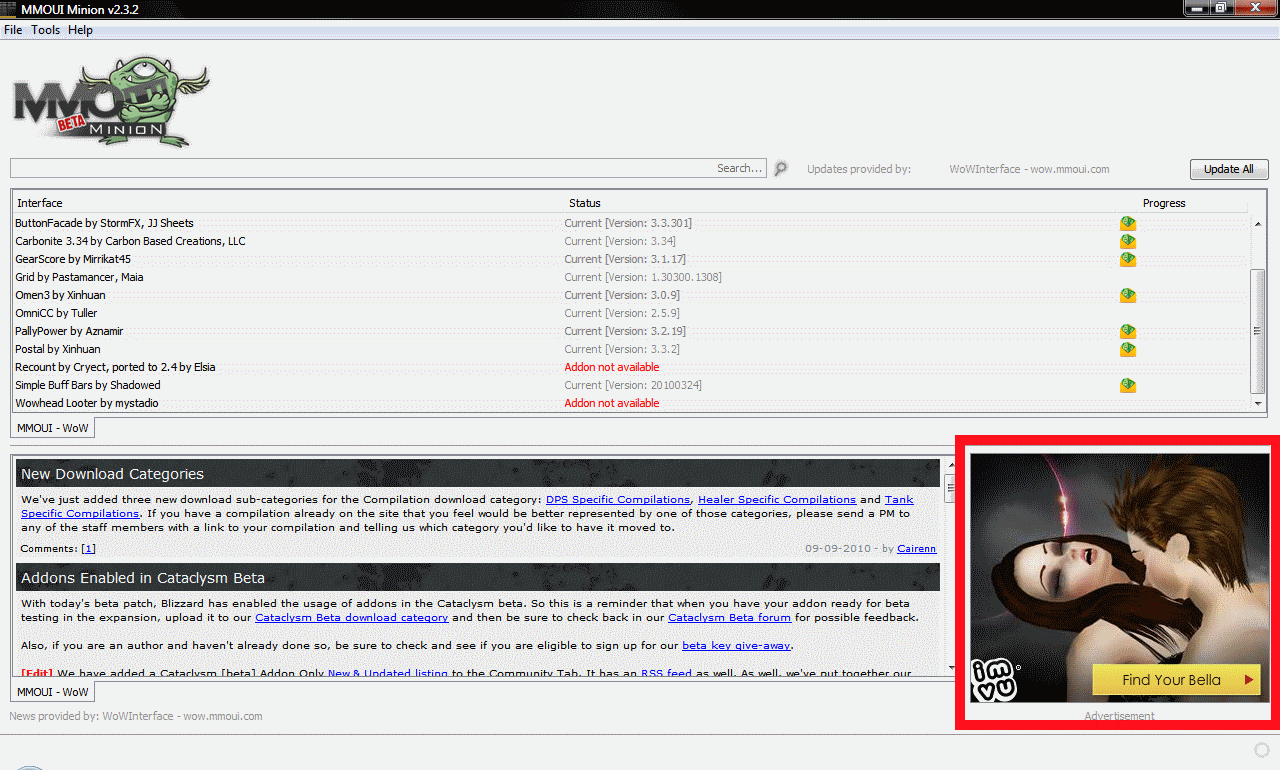This screenshot has height=770, width=1280.
Task: Click the donate icon in the ButtonFacade row
Action: [x=1128, y=223]
